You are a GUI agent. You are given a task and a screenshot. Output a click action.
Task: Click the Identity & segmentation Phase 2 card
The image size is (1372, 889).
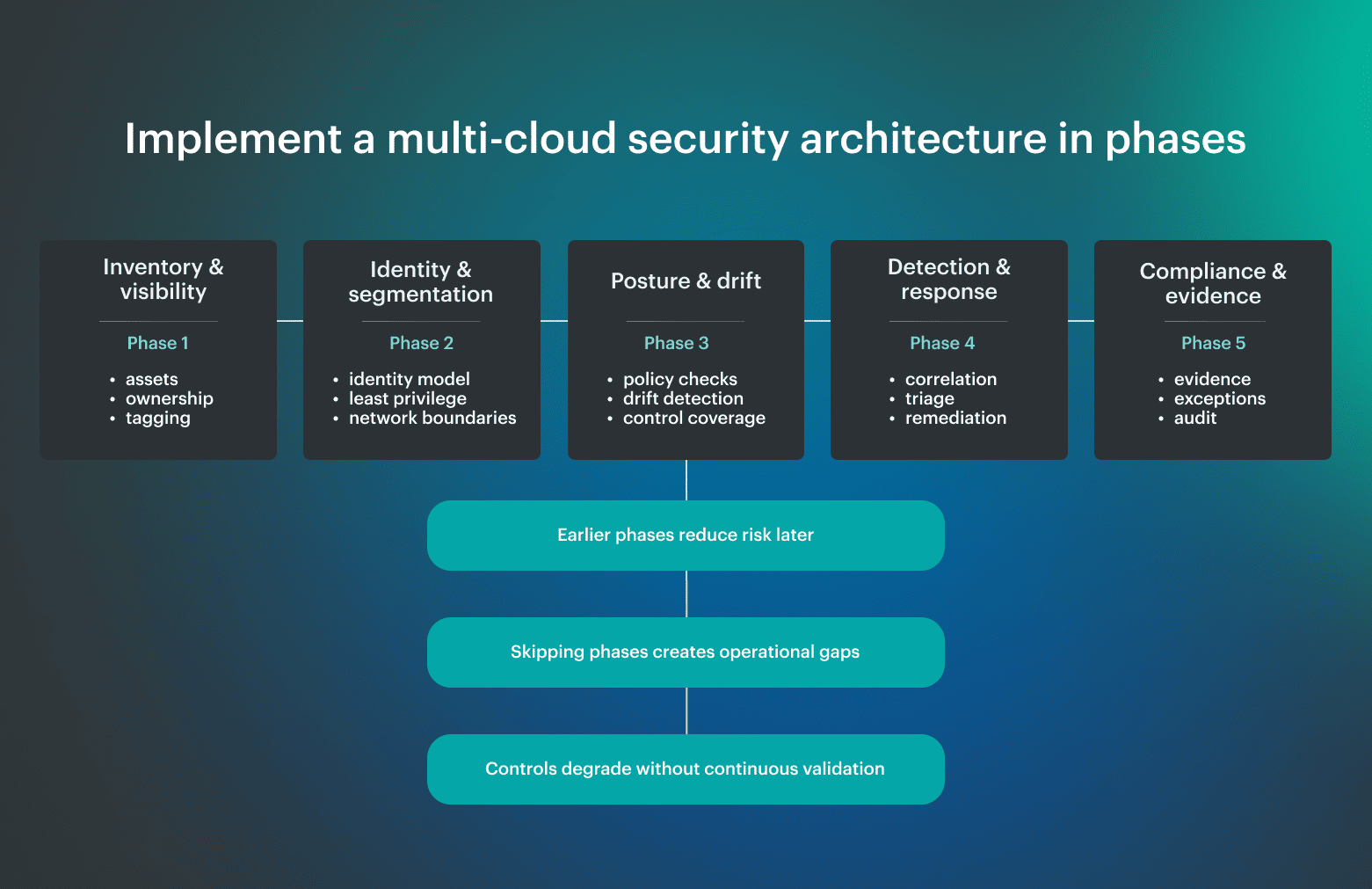422,349
